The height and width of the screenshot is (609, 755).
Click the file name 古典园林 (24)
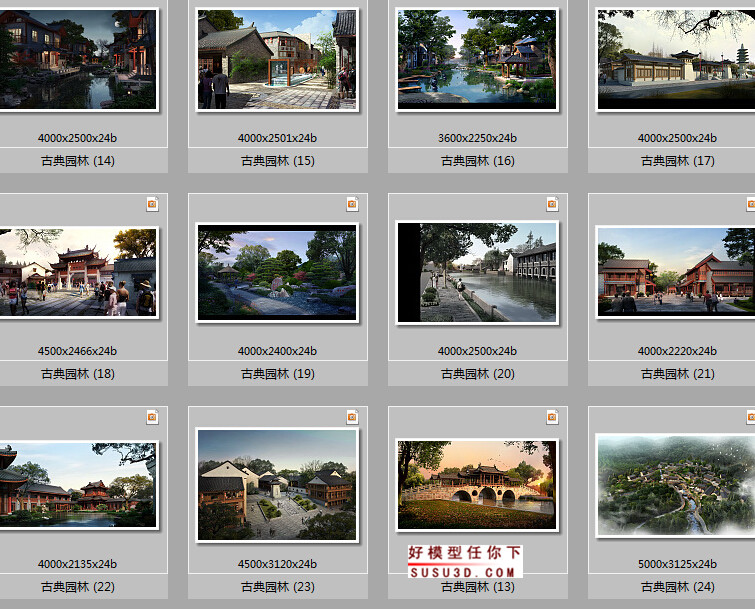[x=677, y=587]
